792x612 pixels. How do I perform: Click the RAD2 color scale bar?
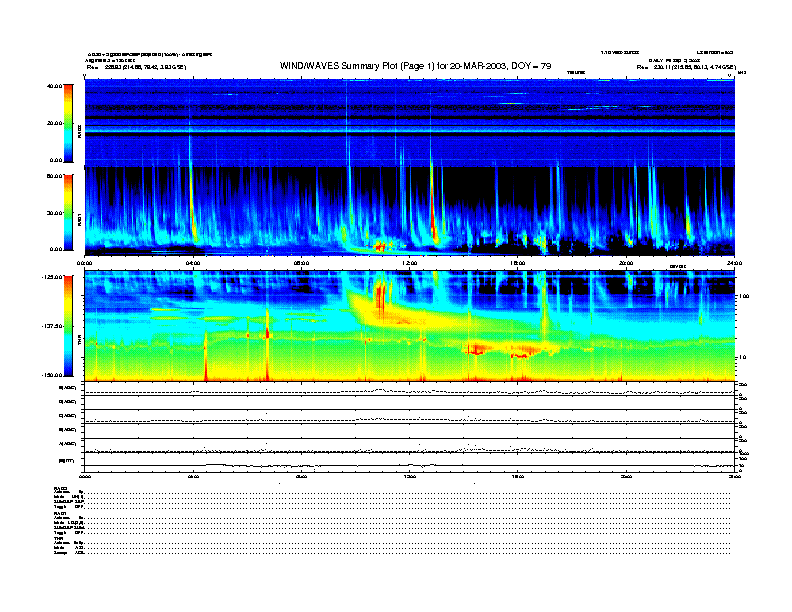pos(68,123)
